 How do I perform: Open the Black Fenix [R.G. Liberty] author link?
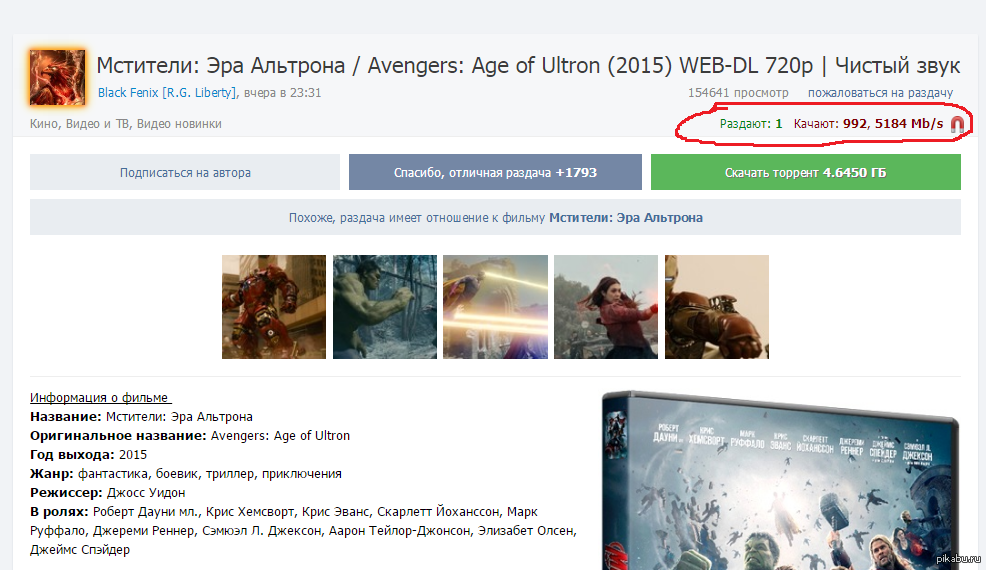pyautogui.click(x=167, y=93)
